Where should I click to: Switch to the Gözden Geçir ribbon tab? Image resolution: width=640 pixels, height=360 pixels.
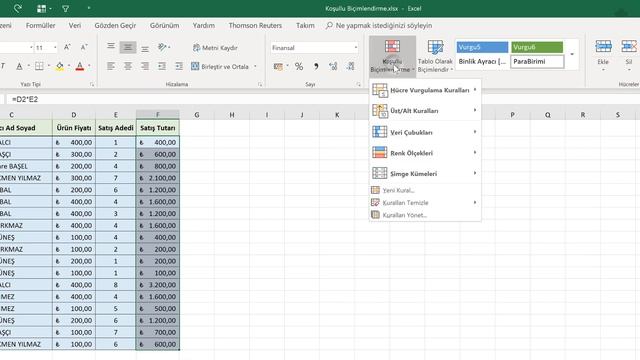coord(115,25)
